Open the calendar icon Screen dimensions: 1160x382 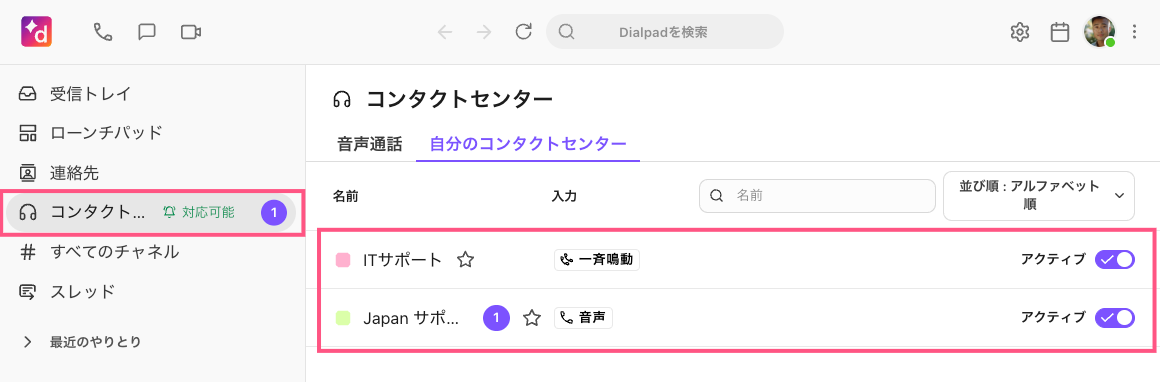coord(1060,32)
